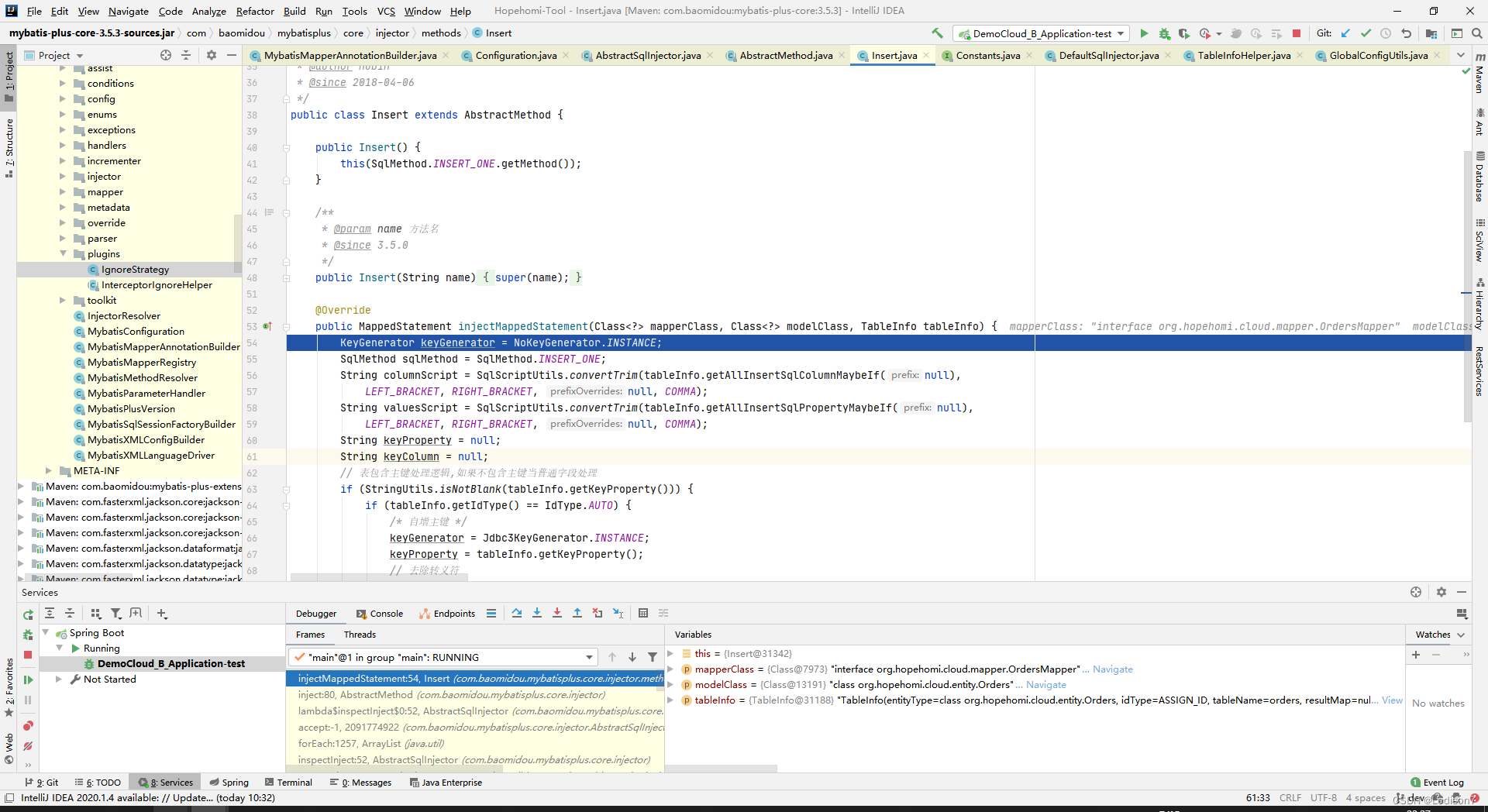Update project with the Git blue arrow
Screen dimensions: 1488x812
coord(1345,33)
